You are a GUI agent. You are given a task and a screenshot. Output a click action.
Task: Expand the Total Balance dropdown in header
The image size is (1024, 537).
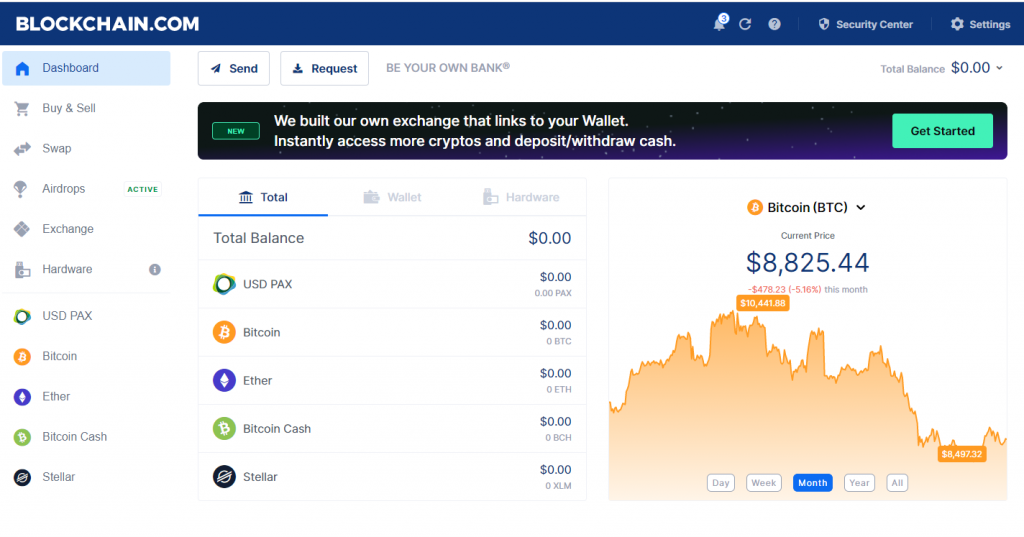pyautogui.click(x=999, y=68)
